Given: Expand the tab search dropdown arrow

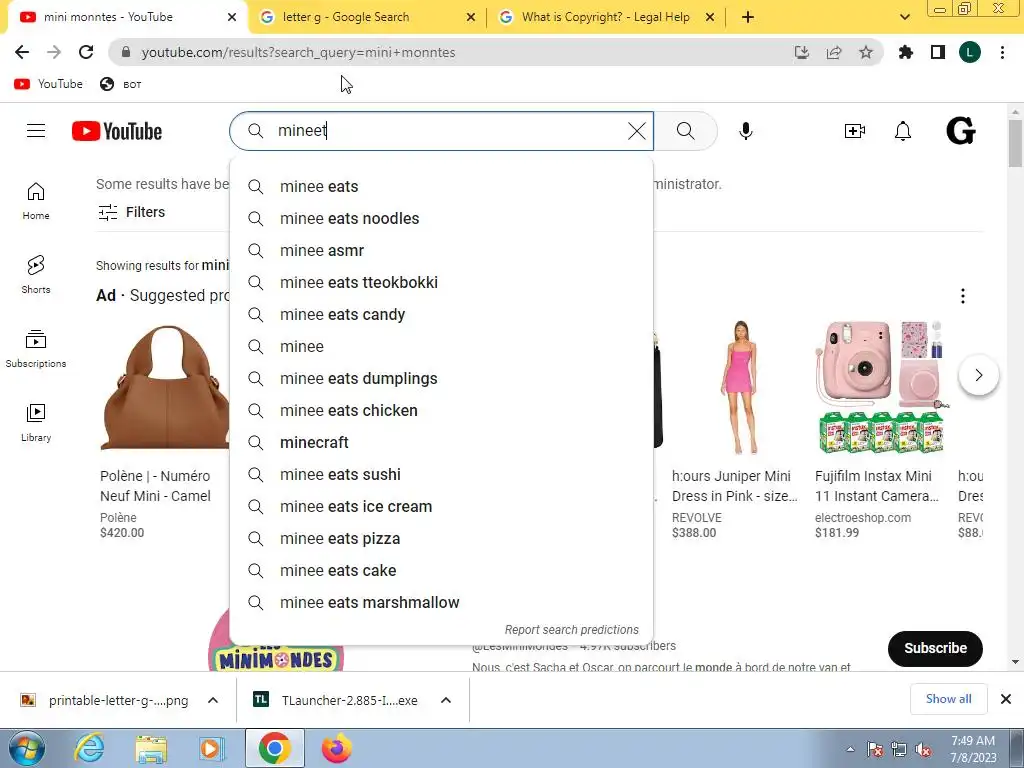Looking at the screenshot, I should 904,18.
